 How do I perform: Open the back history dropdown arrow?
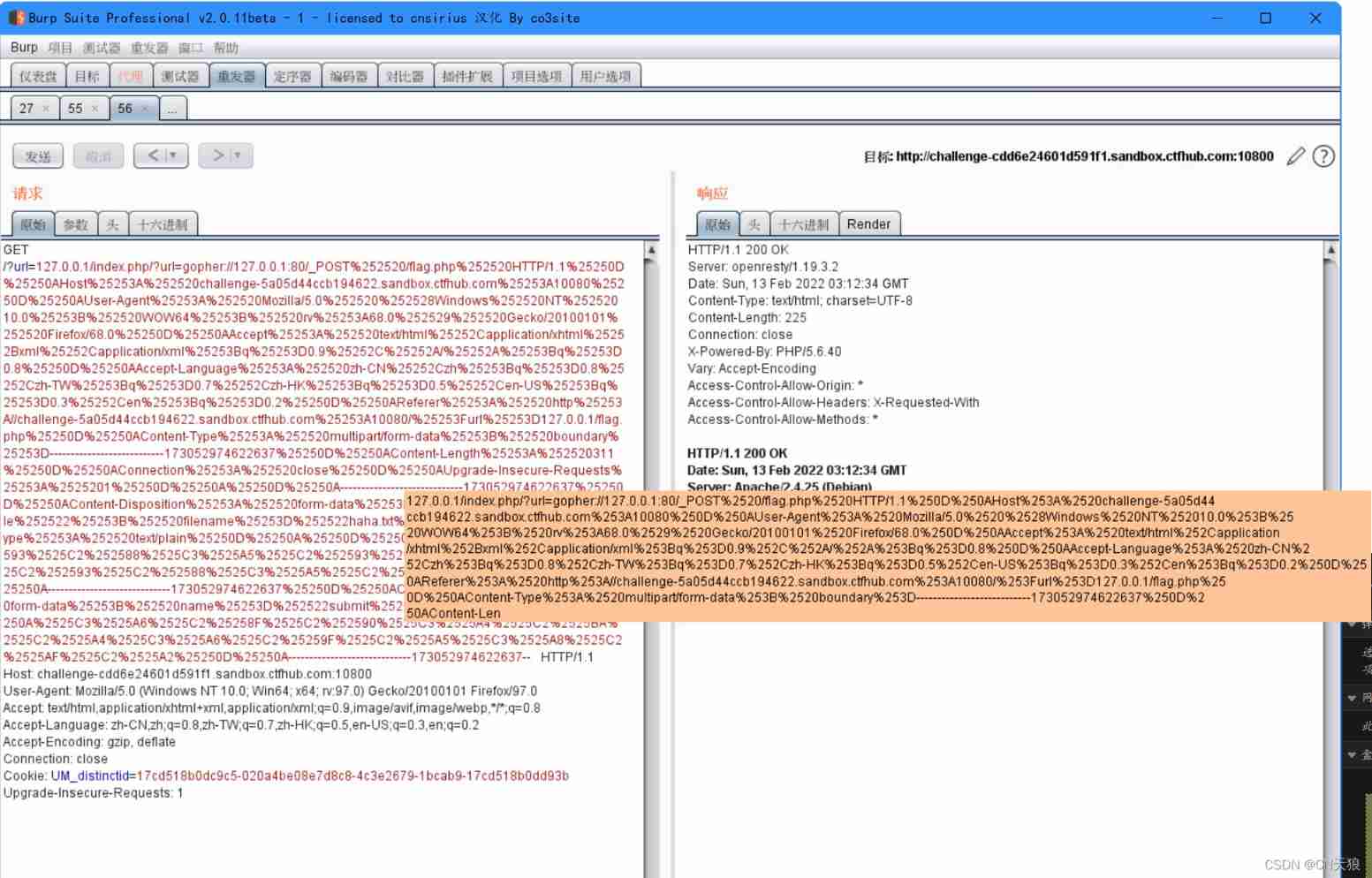tap(173, 155)
